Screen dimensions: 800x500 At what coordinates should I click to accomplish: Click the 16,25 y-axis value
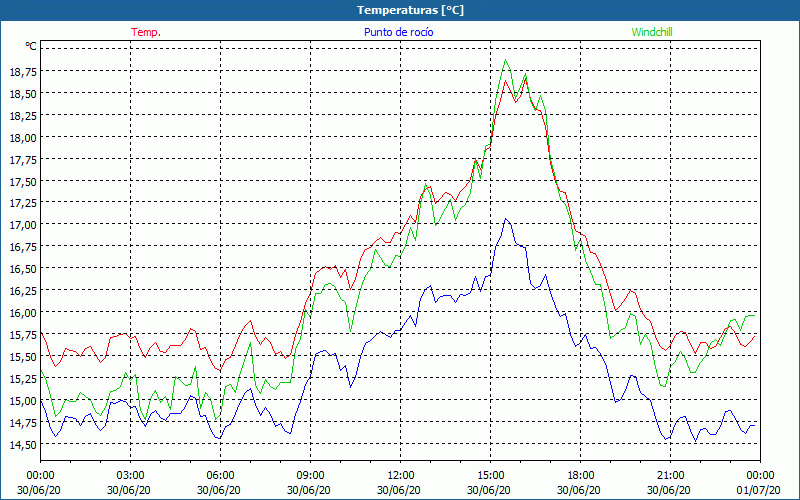(x=23, y=290)
